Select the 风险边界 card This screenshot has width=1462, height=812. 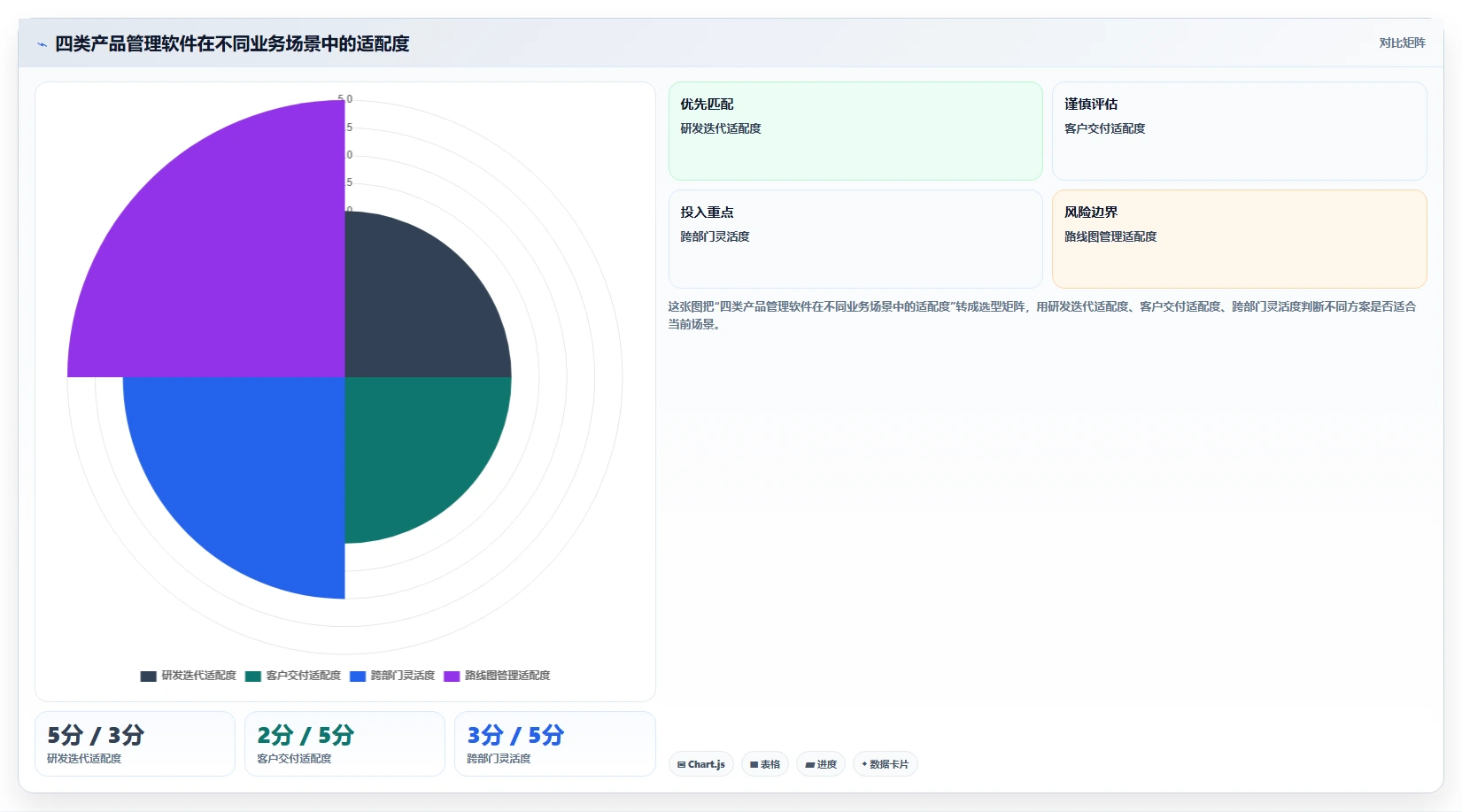(x=1239, y=239)
